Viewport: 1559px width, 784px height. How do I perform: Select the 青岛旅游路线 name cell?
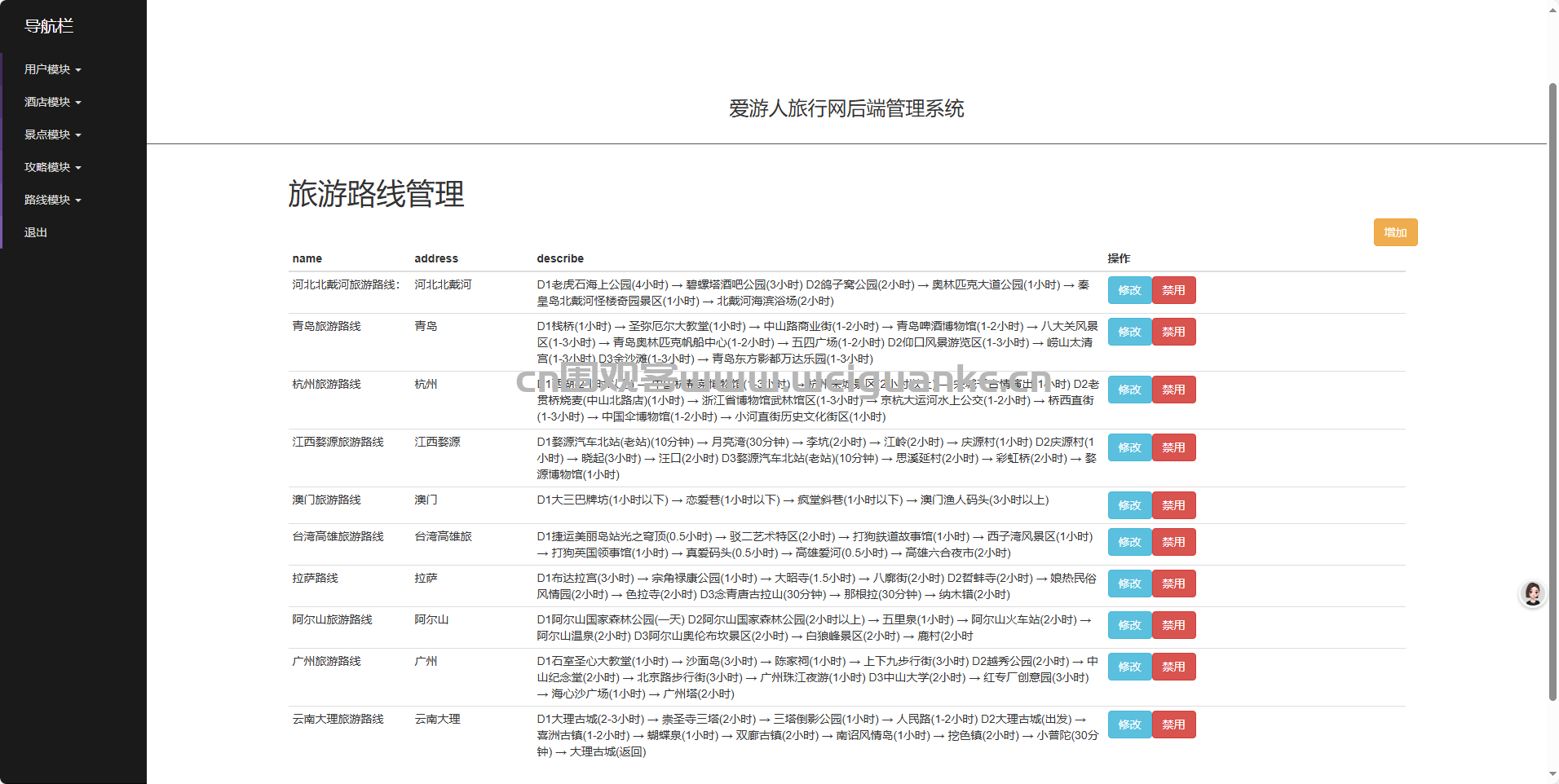(326, 326)
